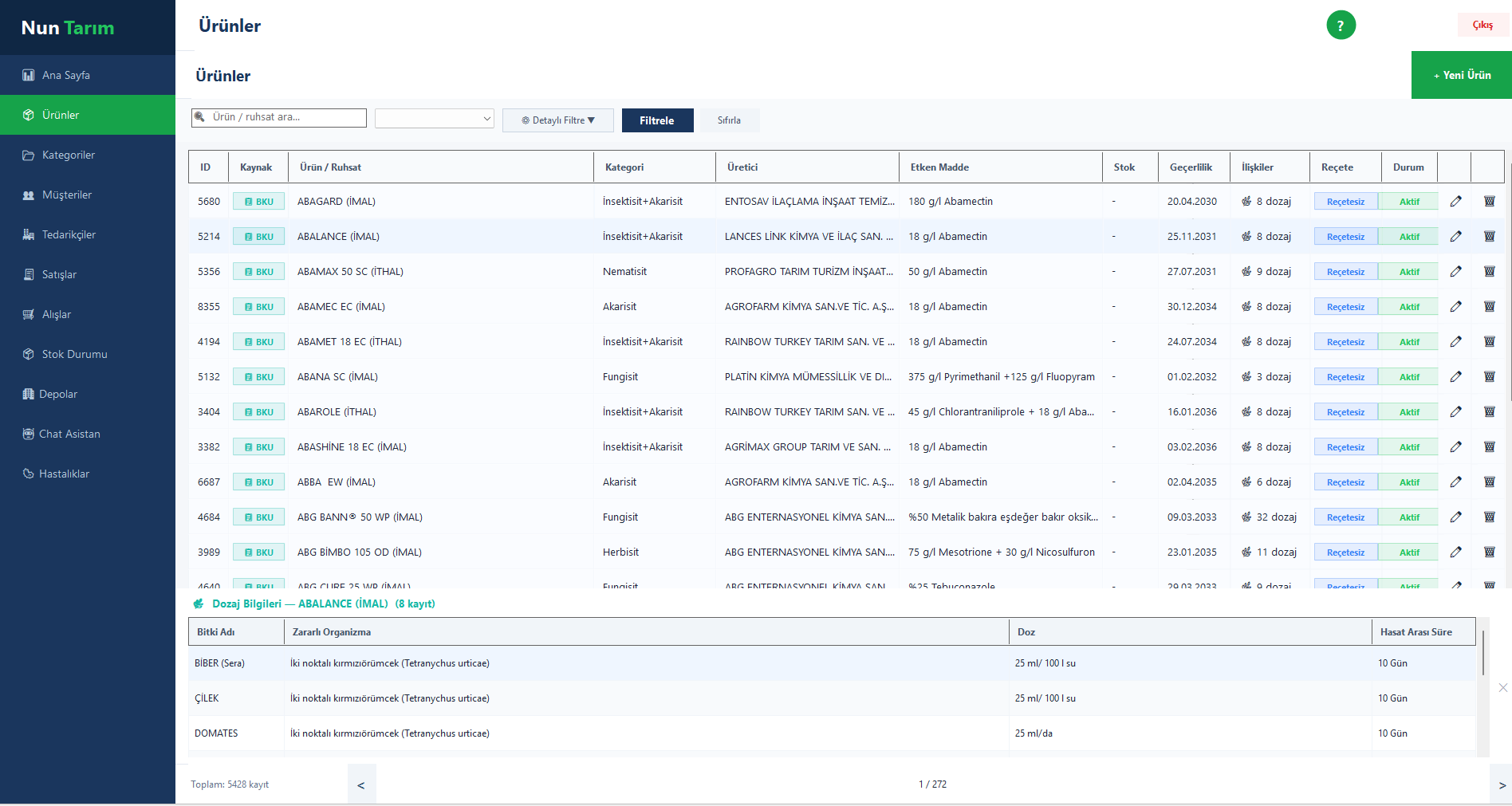Navigate to Müşteriler in the sidebar
1512x806 pixels.
tap(66, 195)
